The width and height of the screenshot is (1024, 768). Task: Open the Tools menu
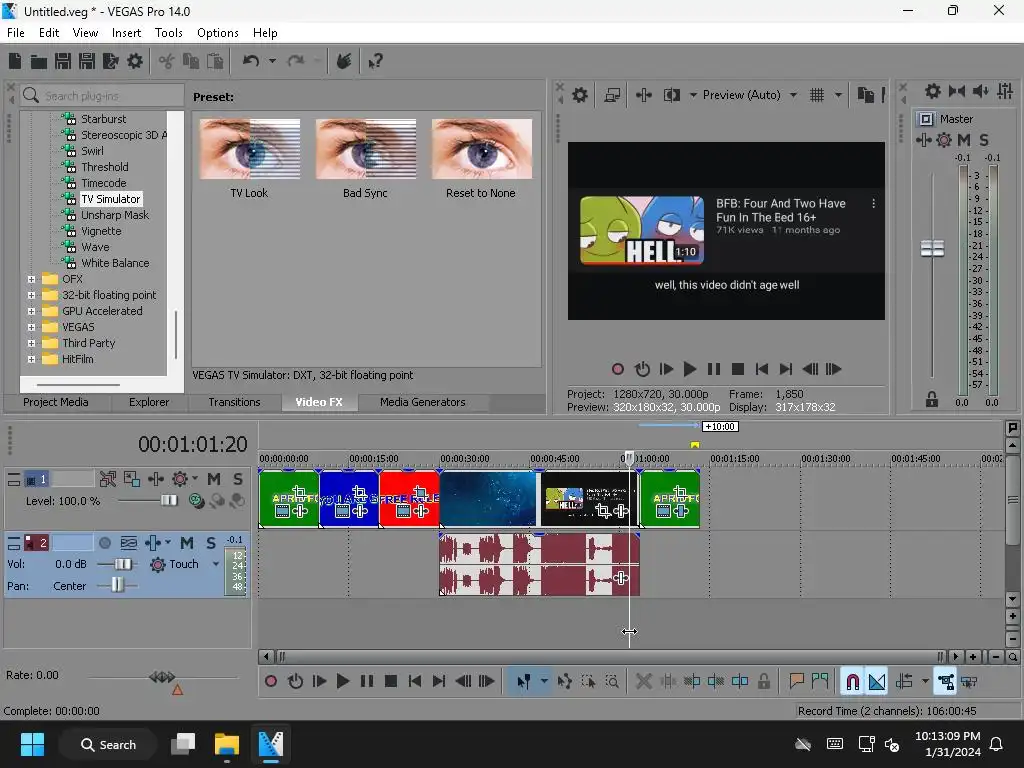click(x=168, y=33)
